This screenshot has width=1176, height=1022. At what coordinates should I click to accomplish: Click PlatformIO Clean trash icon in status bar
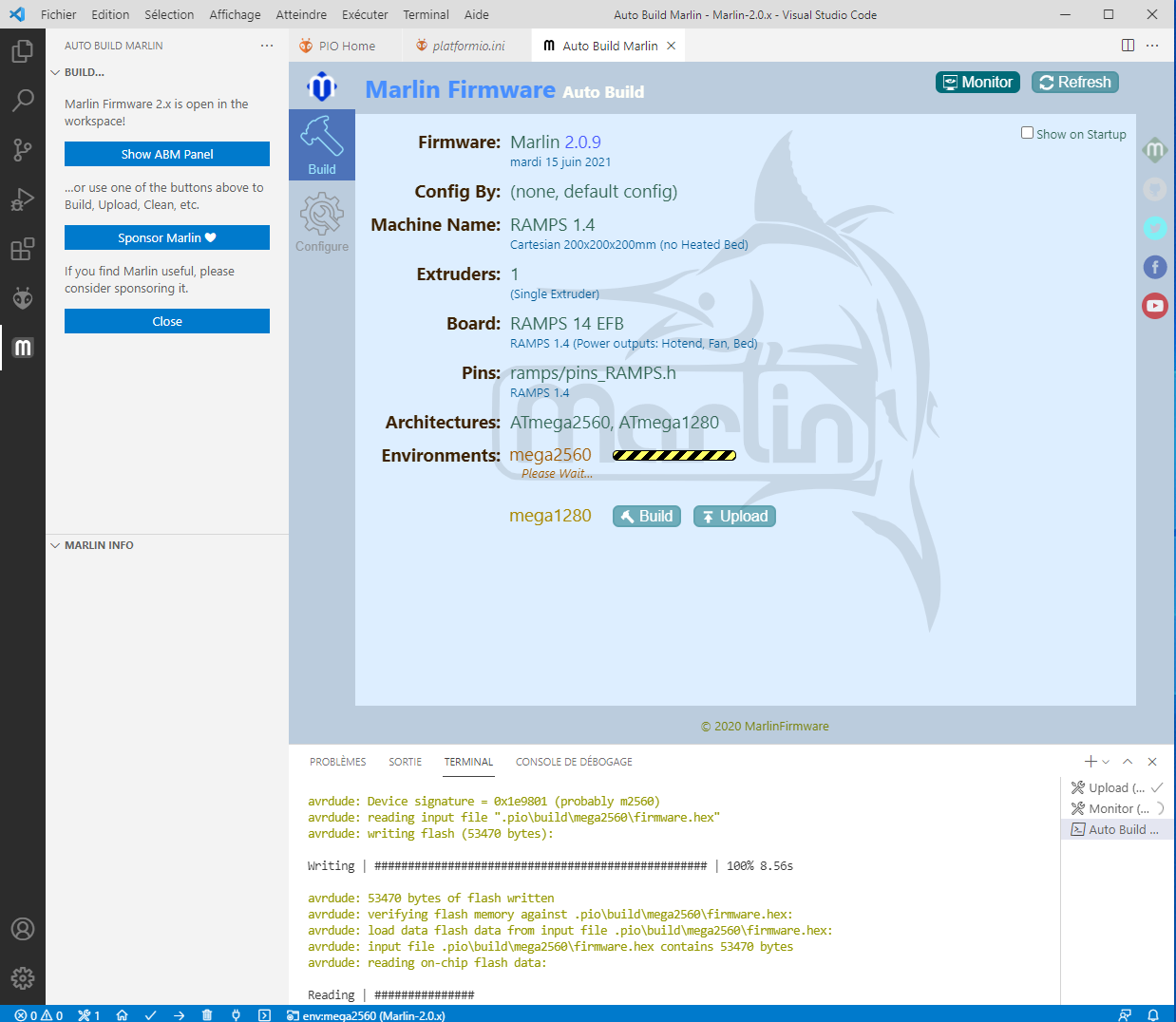coord(207,1014)
